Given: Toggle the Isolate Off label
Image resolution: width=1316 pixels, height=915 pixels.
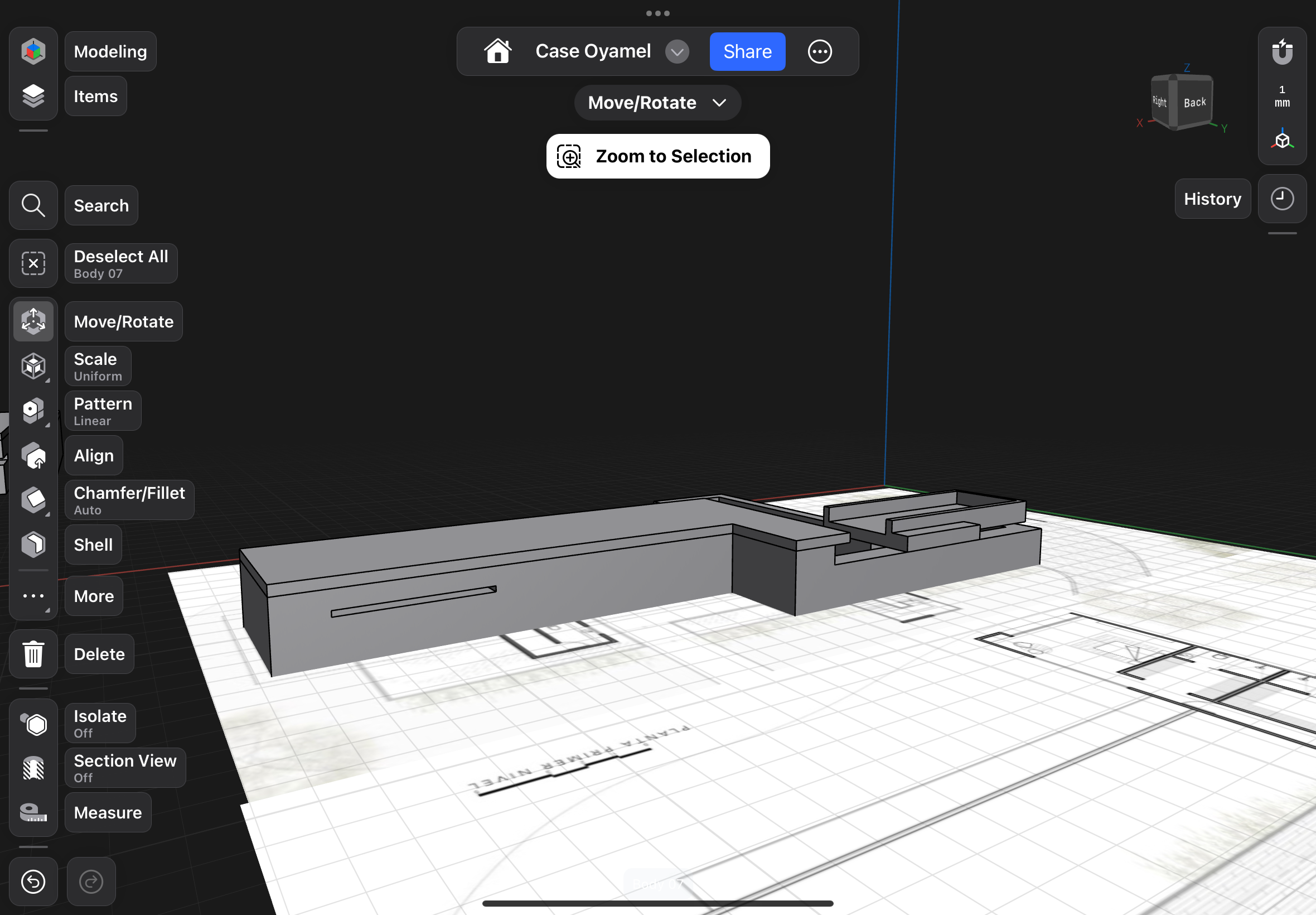Looking at the screenshot, I should coord(100,723).
